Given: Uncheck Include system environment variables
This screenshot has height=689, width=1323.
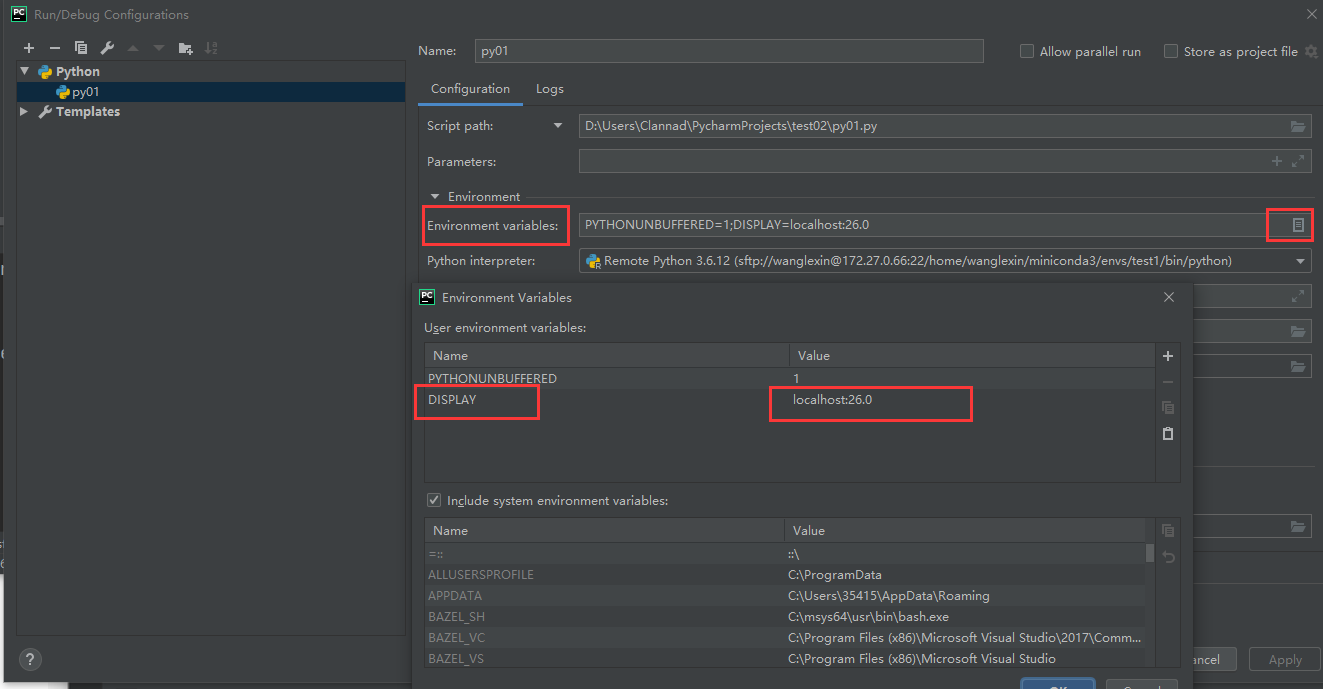Looking at the screenshot, I should 434,500.
